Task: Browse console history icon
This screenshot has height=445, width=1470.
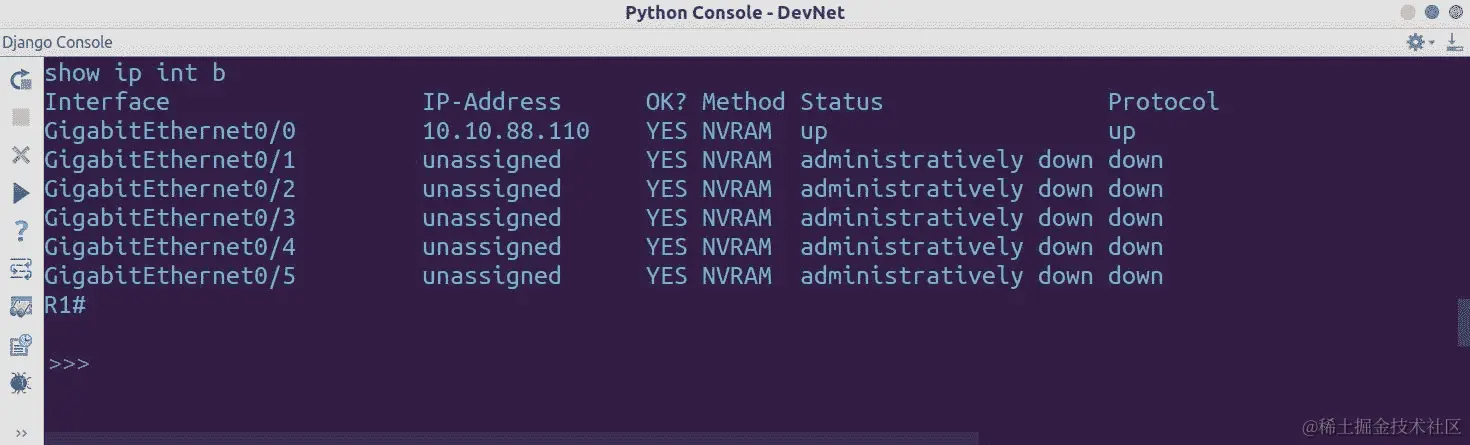Action: pyautogui.click(x=20, y=345)
